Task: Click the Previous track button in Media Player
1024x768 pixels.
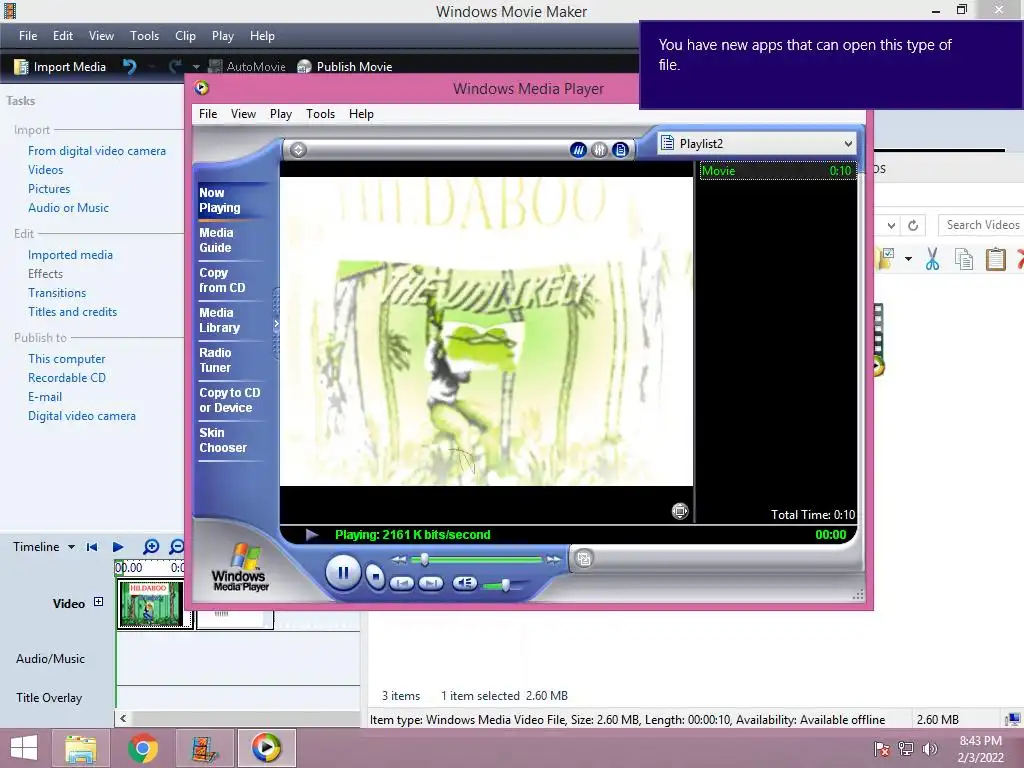Action: [402, 583]
